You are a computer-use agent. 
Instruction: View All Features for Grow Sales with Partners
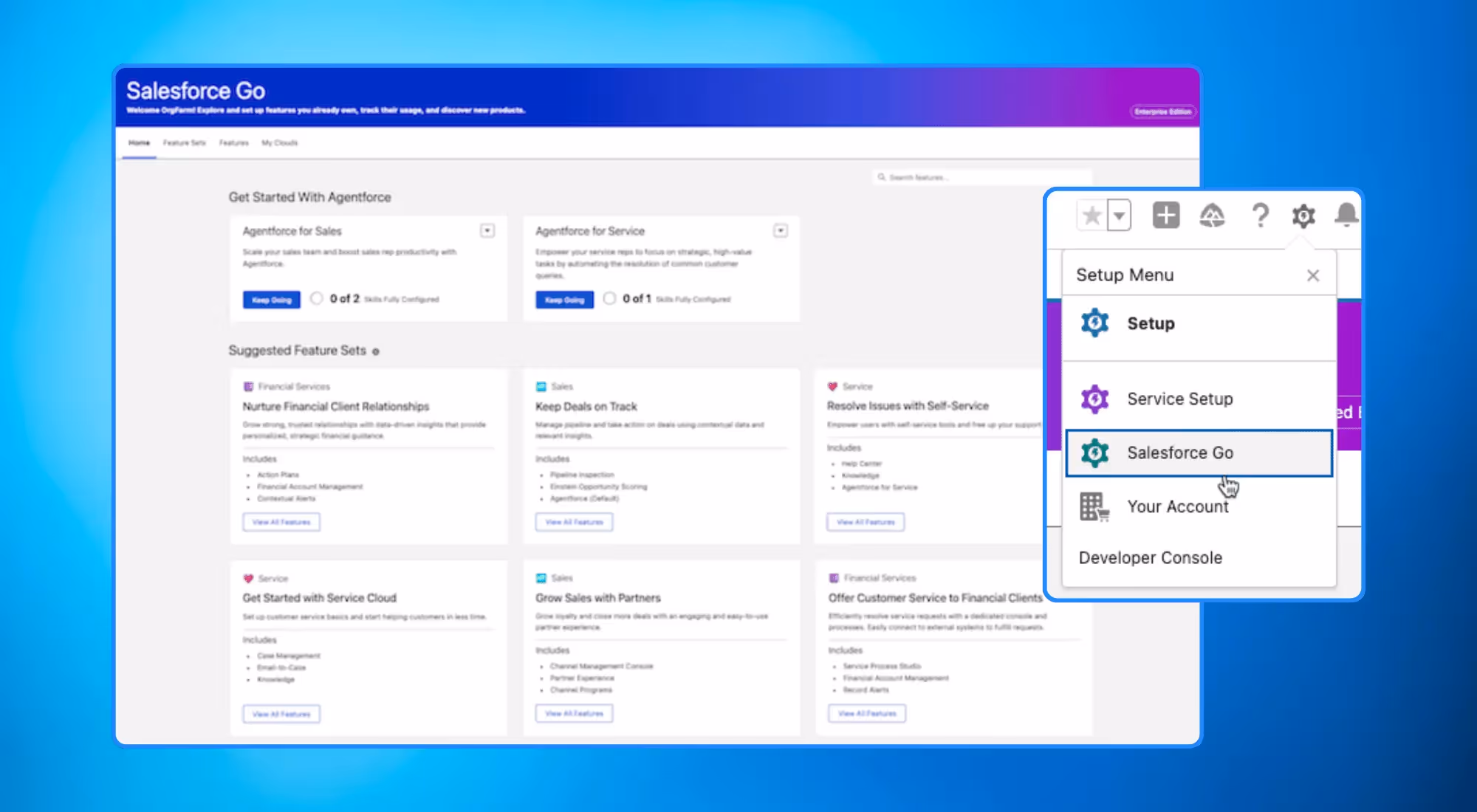tap(574, 713)
